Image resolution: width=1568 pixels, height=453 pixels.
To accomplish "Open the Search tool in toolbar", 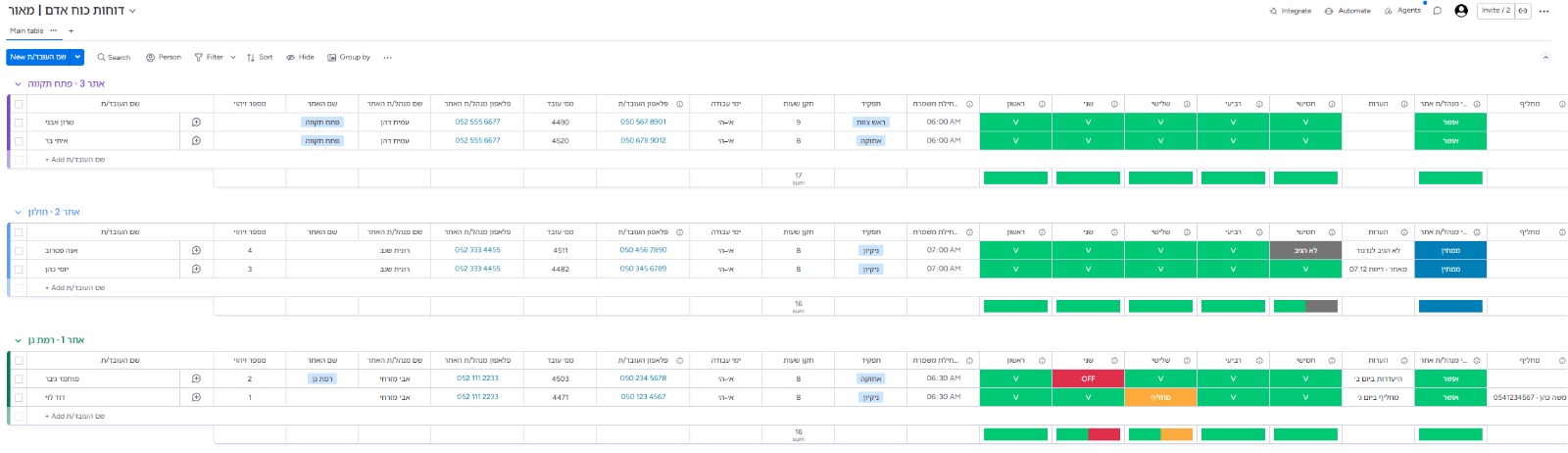I will tap(114, 57).
